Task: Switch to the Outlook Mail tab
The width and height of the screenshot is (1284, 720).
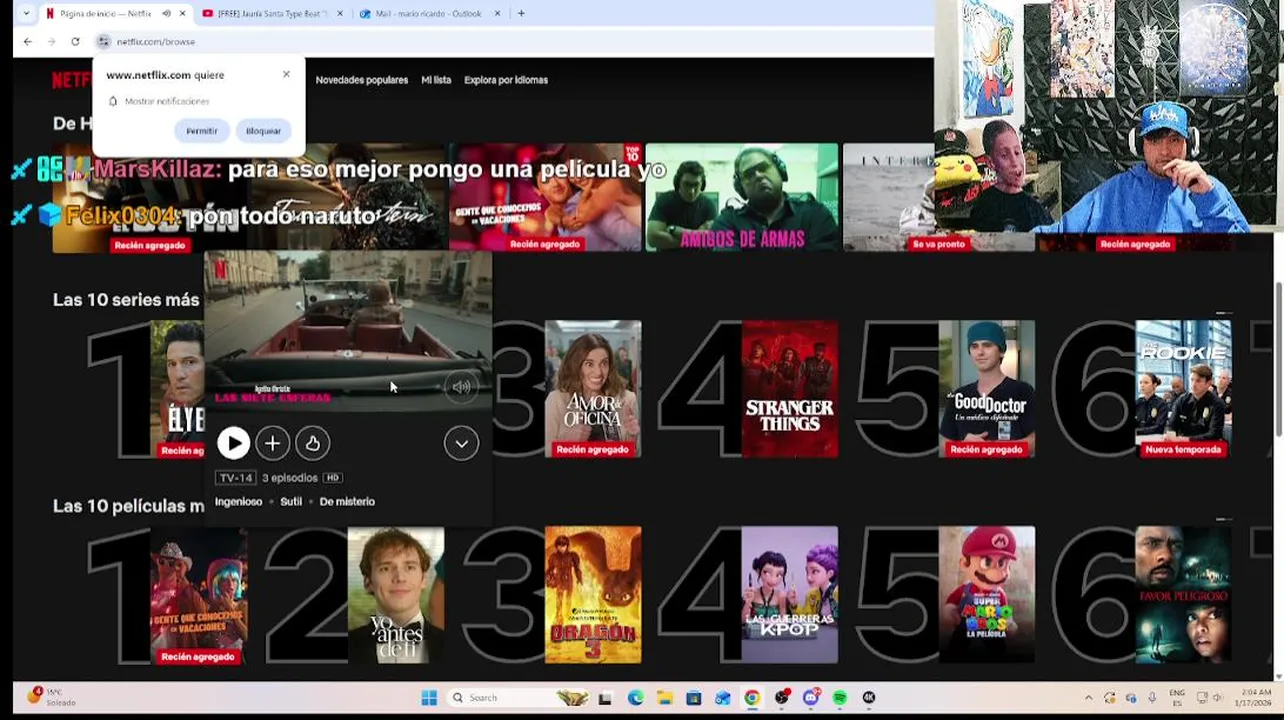Action: point(428,13)
